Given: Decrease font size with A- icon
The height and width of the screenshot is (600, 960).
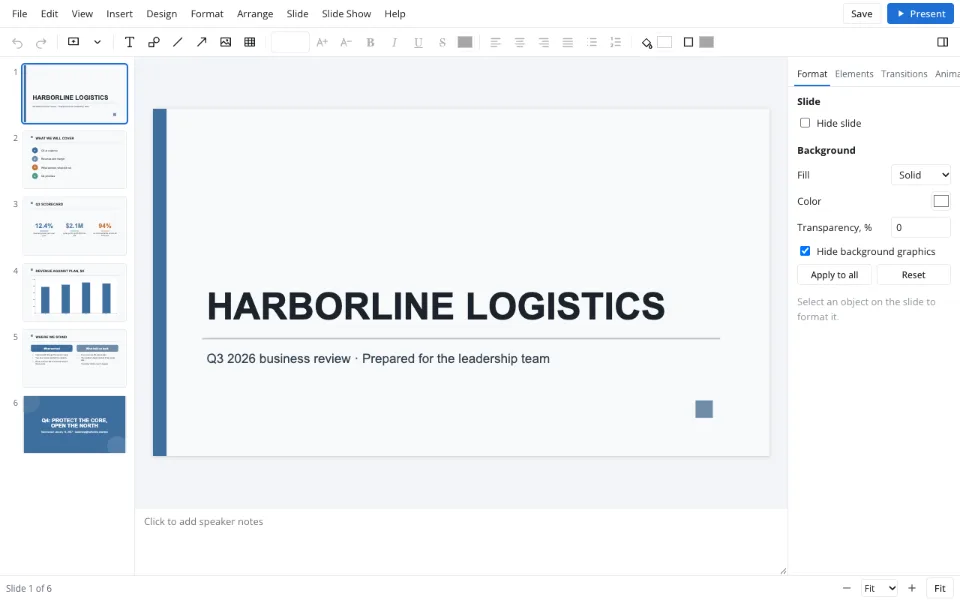Looking at the screenshot, I should (x=346, y=42).
